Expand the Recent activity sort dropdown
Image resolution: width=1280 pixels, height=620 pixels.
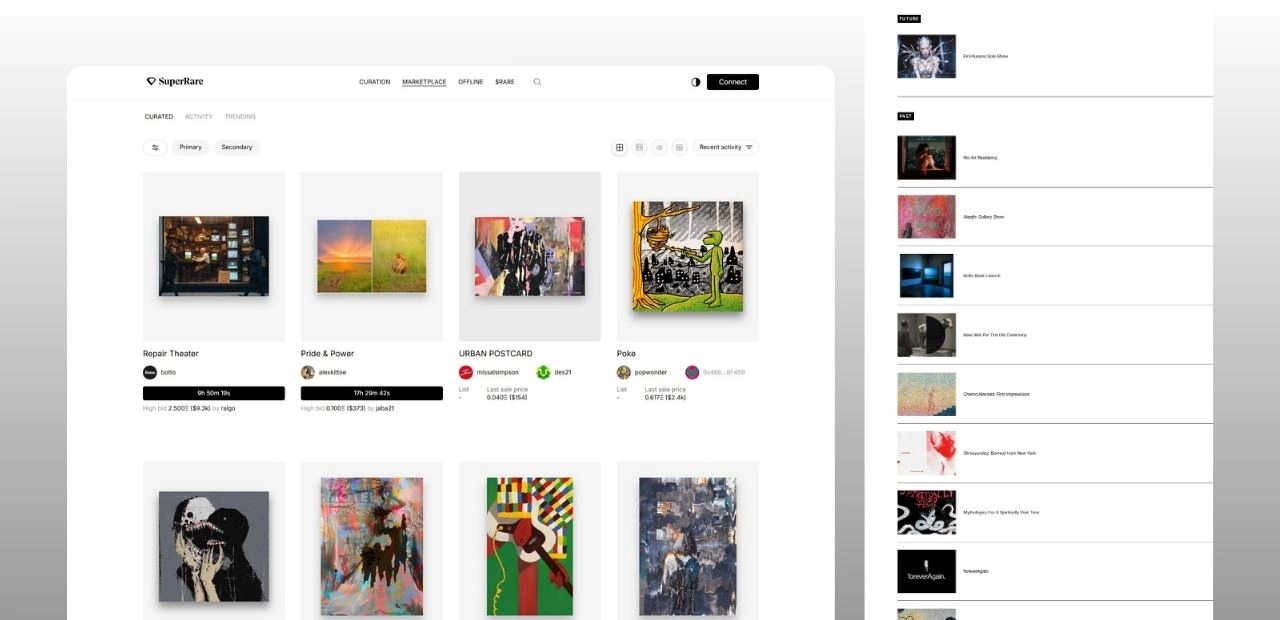[725, 147]
